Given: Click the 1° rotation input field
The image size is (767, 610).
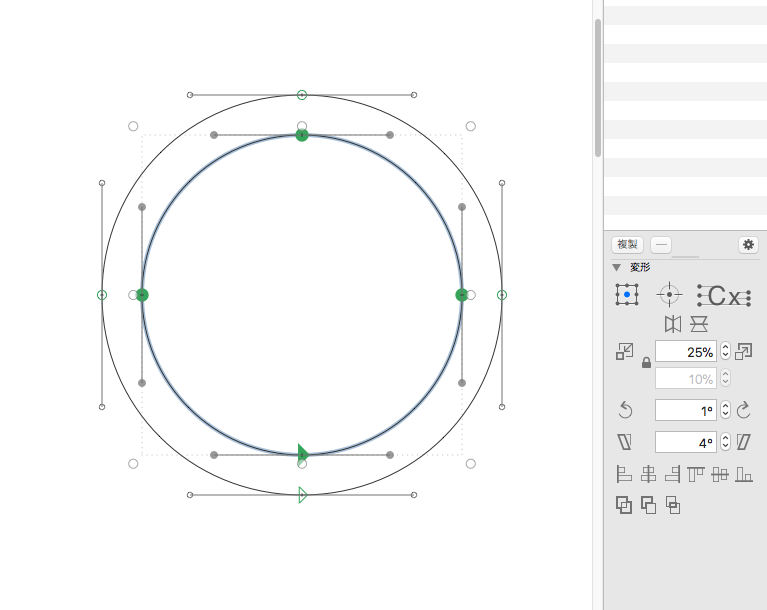Looking at the screenshot, I should [x=686, y=410].
